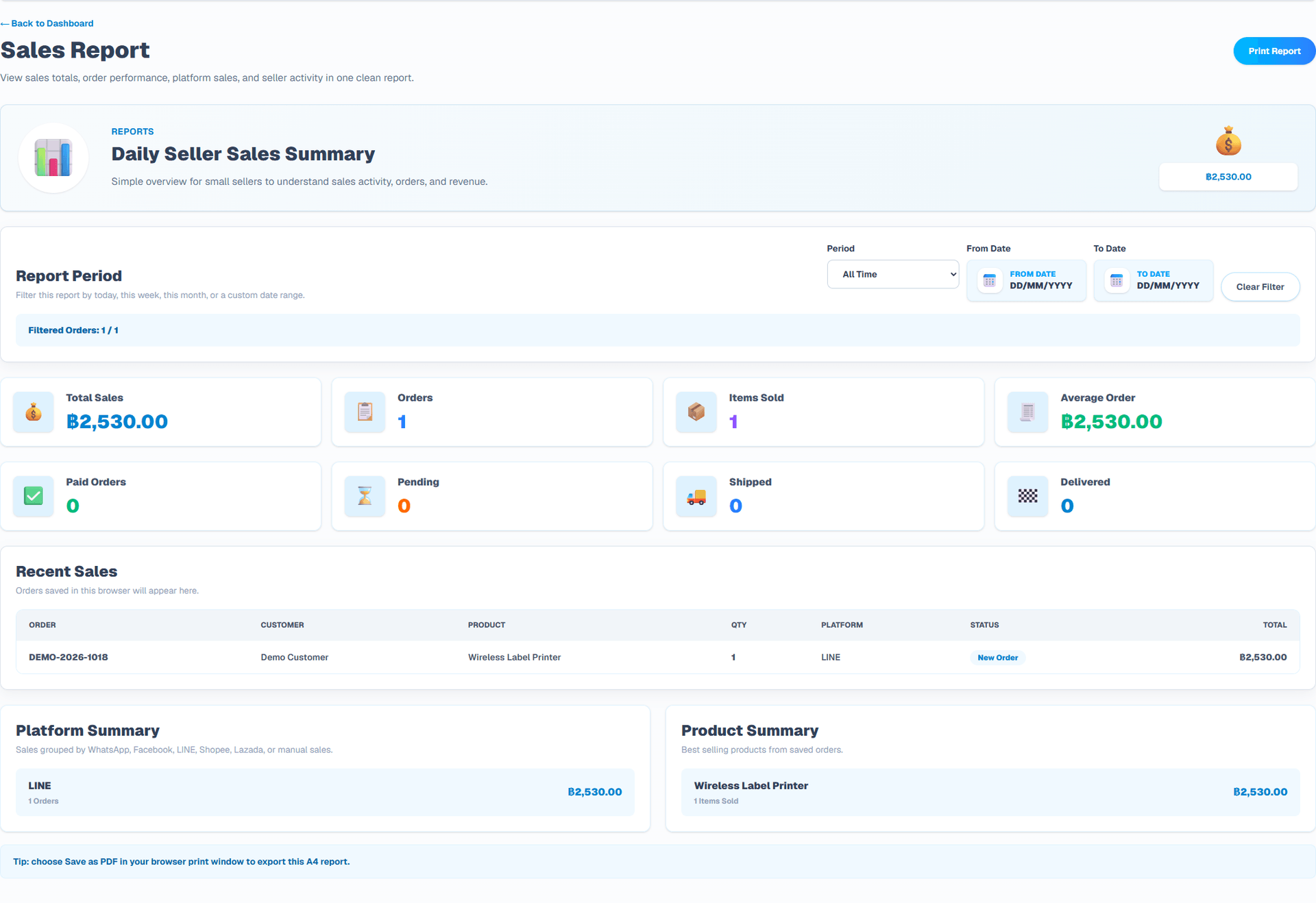Click the bar chart reports icon
This screenshot has height=903, width=1316.
point(53,158)
